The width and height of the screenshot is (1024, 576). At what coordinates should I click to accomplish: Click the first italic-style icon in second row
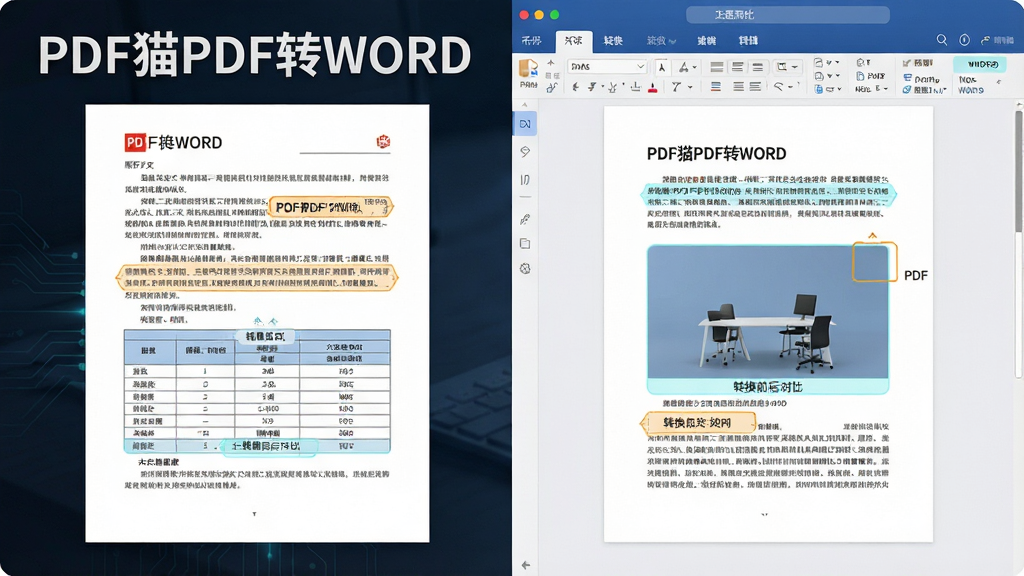[x=575, y=87]
